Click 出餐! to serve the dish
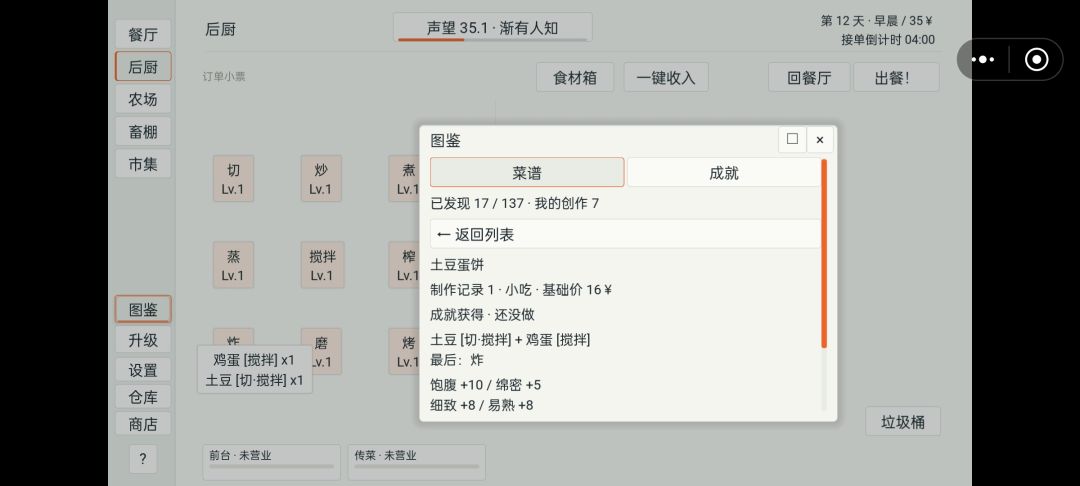 (x=896, y=77)
